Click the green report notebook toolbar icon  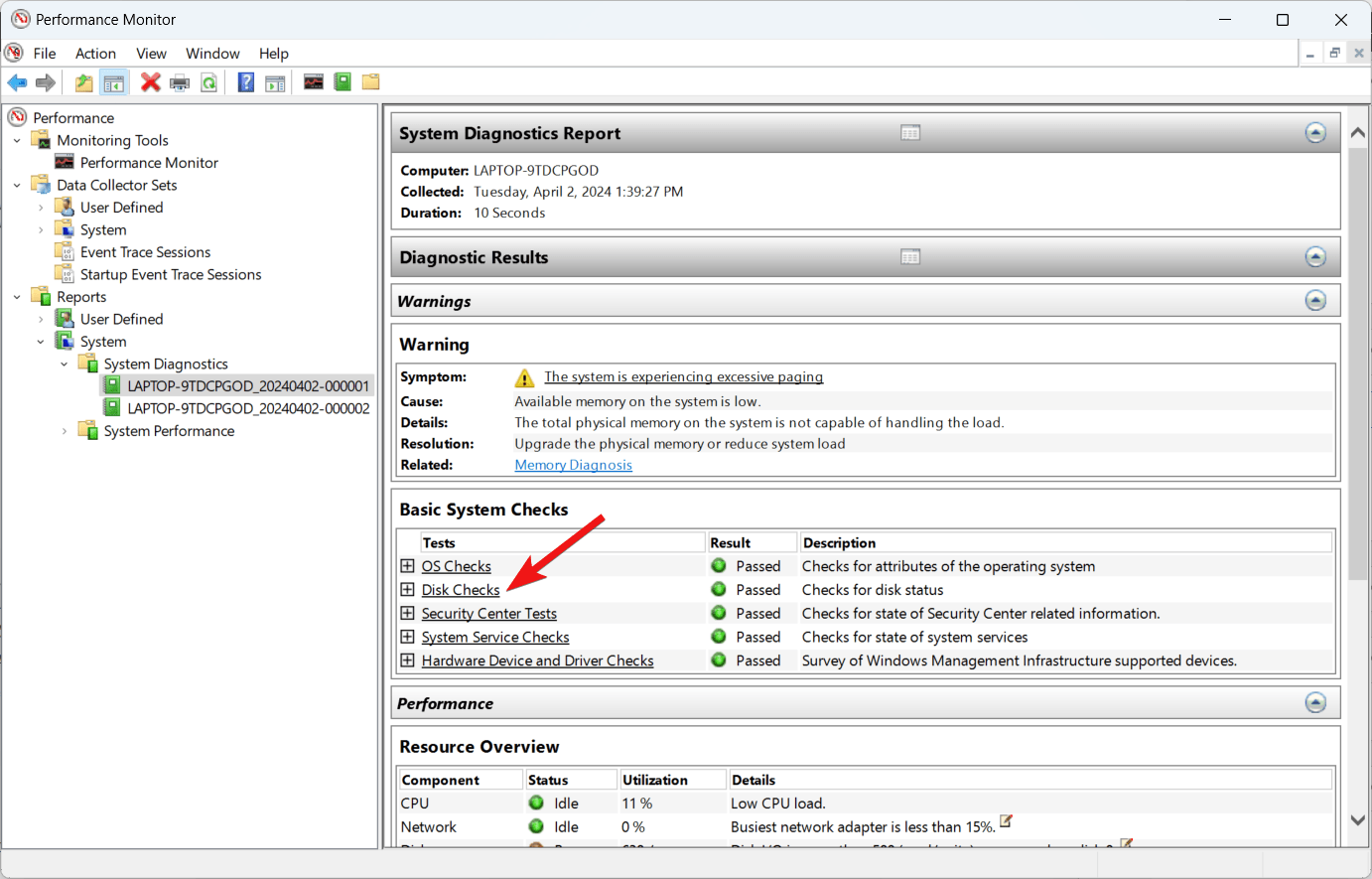[343, 82]
